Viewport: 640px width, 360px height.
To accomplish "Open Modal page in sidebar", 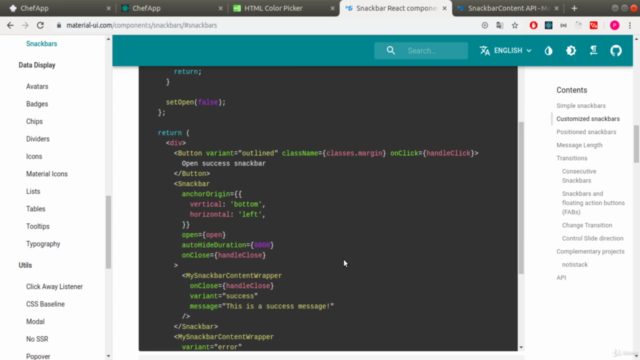I will tap(36, 322).
